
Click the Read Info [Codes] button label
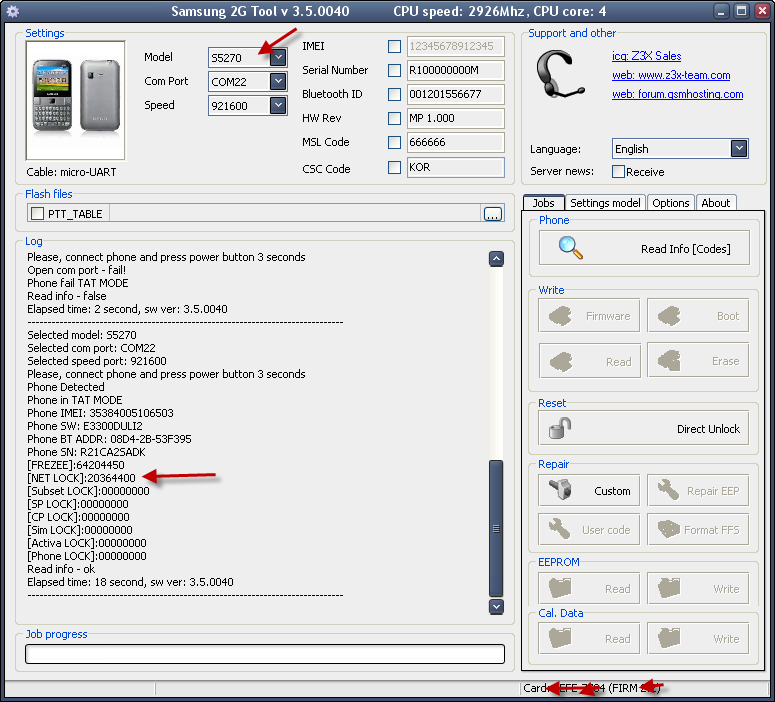point(686,249)
